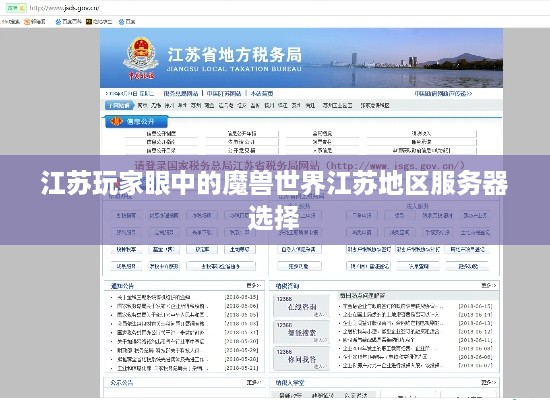Open the 南京 city sub-site link
Viewport: 550px width, 400px height.
[x=142, y=105]
